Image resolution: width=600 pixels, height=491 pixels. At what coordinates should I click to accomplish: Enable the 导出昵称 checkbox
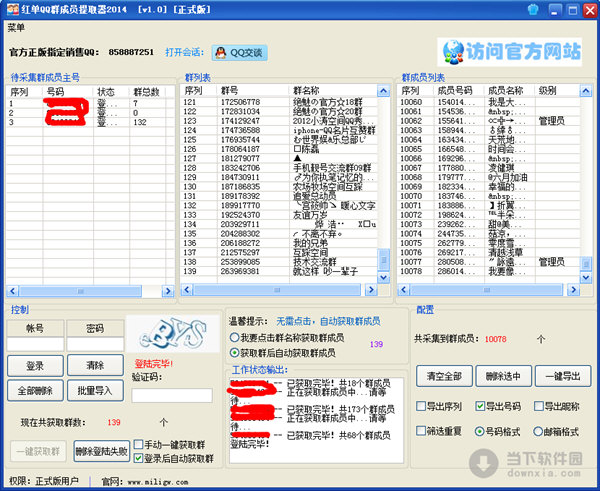(539, 406)
